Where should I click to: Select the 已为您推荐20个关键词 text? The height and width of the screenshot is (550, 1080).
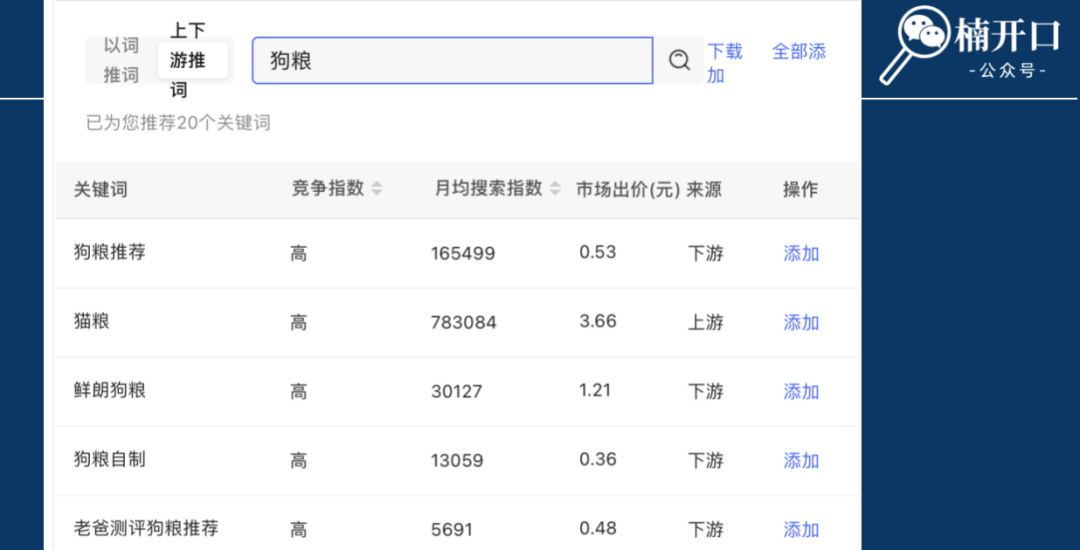pos(178,123)
